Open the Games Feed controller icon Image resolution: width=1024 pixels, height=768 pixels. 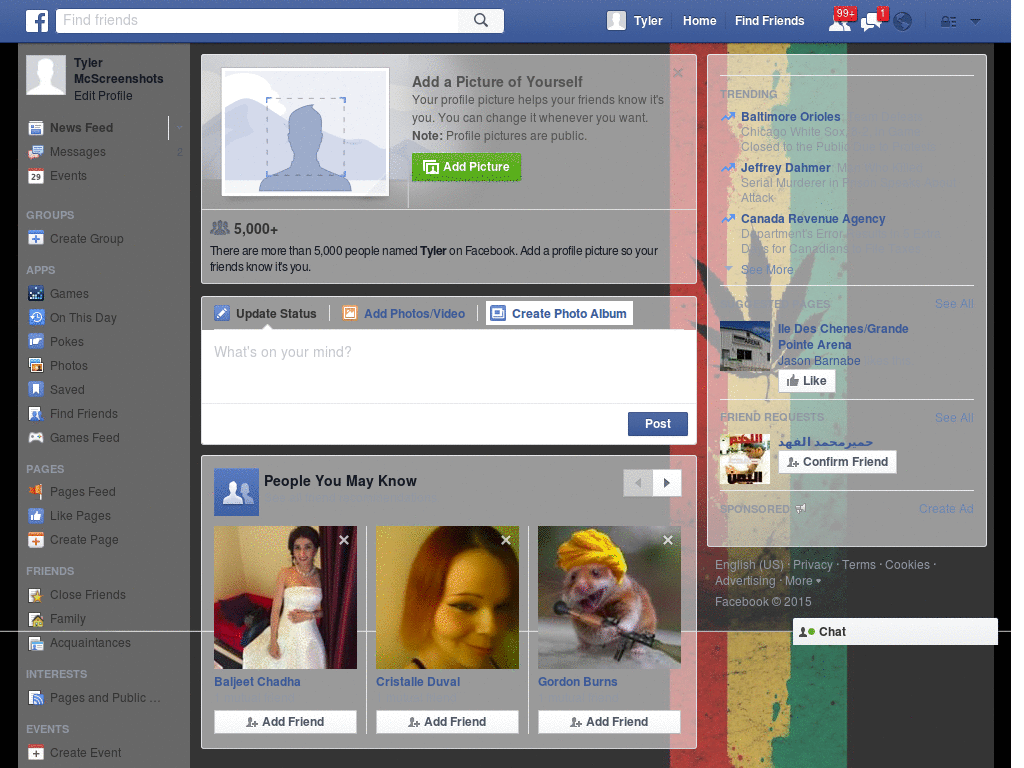(x=35, y=438)
